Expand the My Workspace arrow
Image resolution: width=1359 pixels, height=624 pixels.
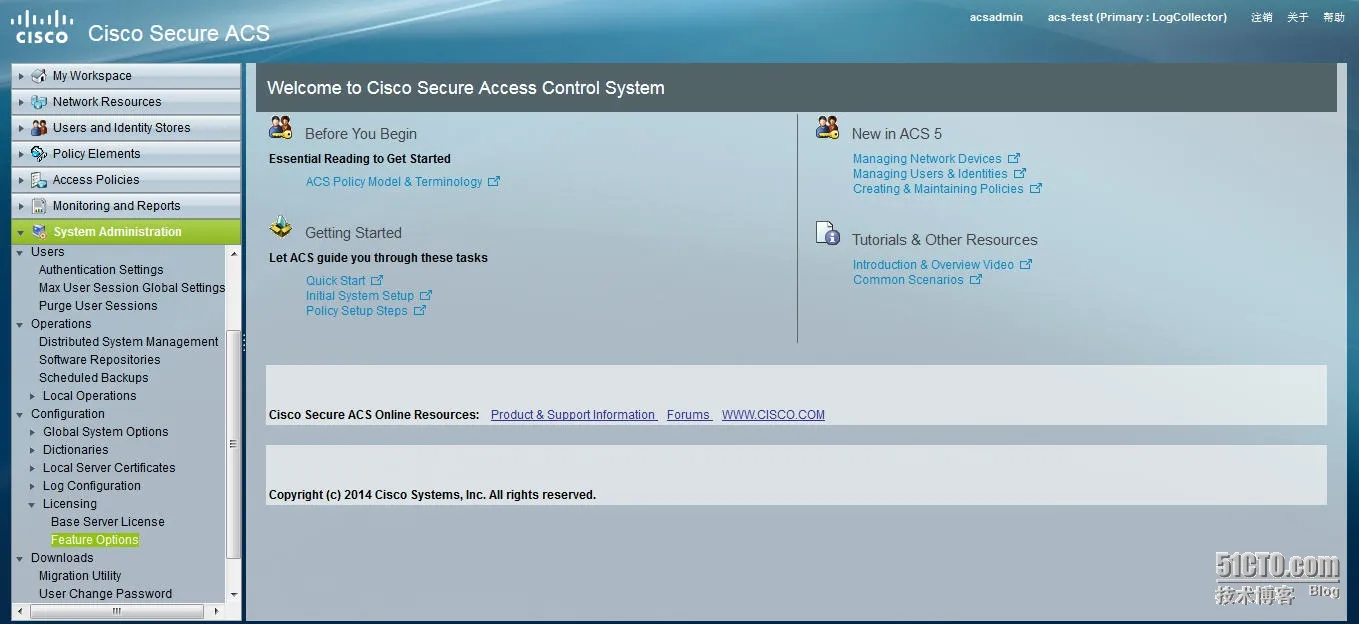pyautogui.click(x=21, y=76)
